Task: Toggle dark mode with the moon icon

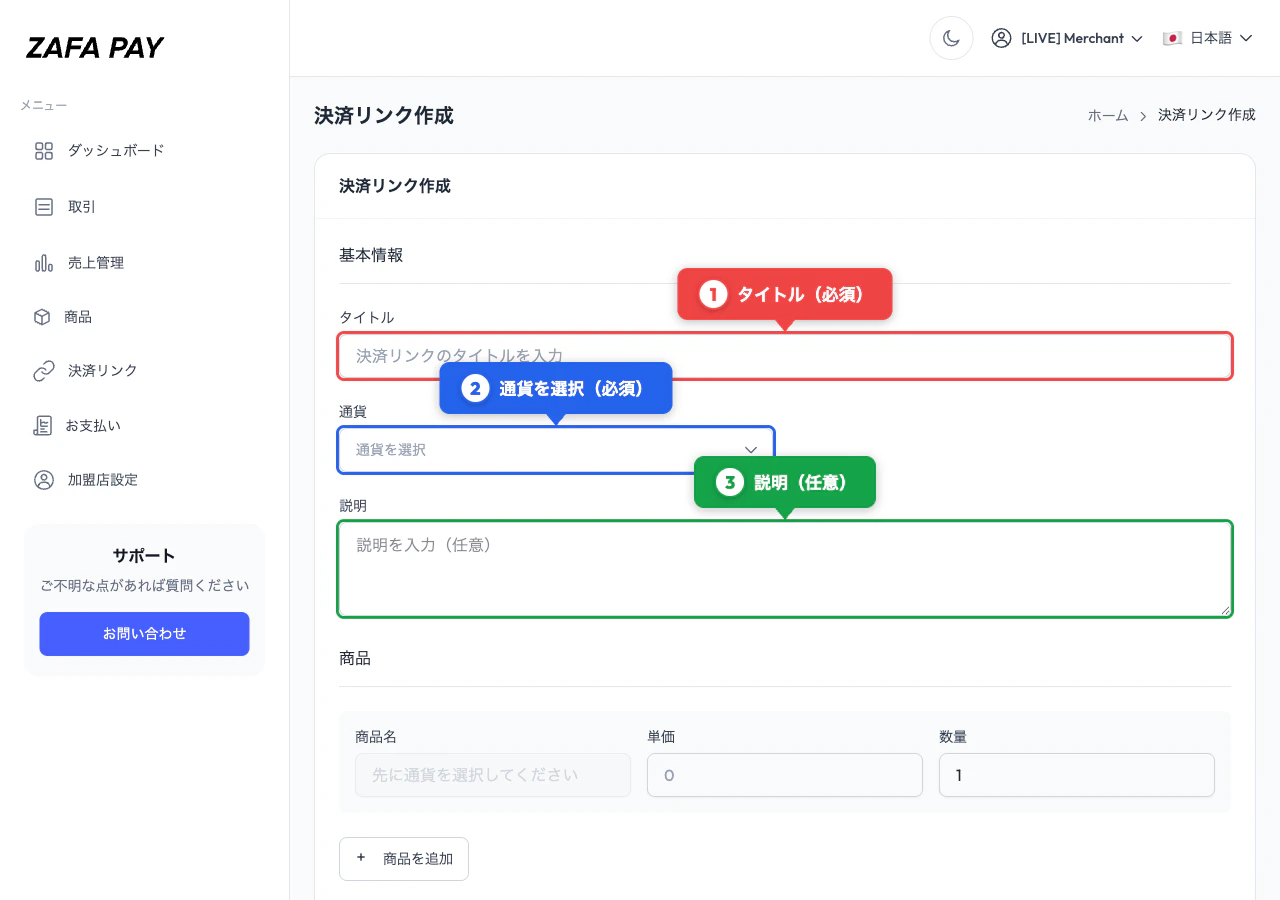Action: pyautogui.click(x=951, y=37)
